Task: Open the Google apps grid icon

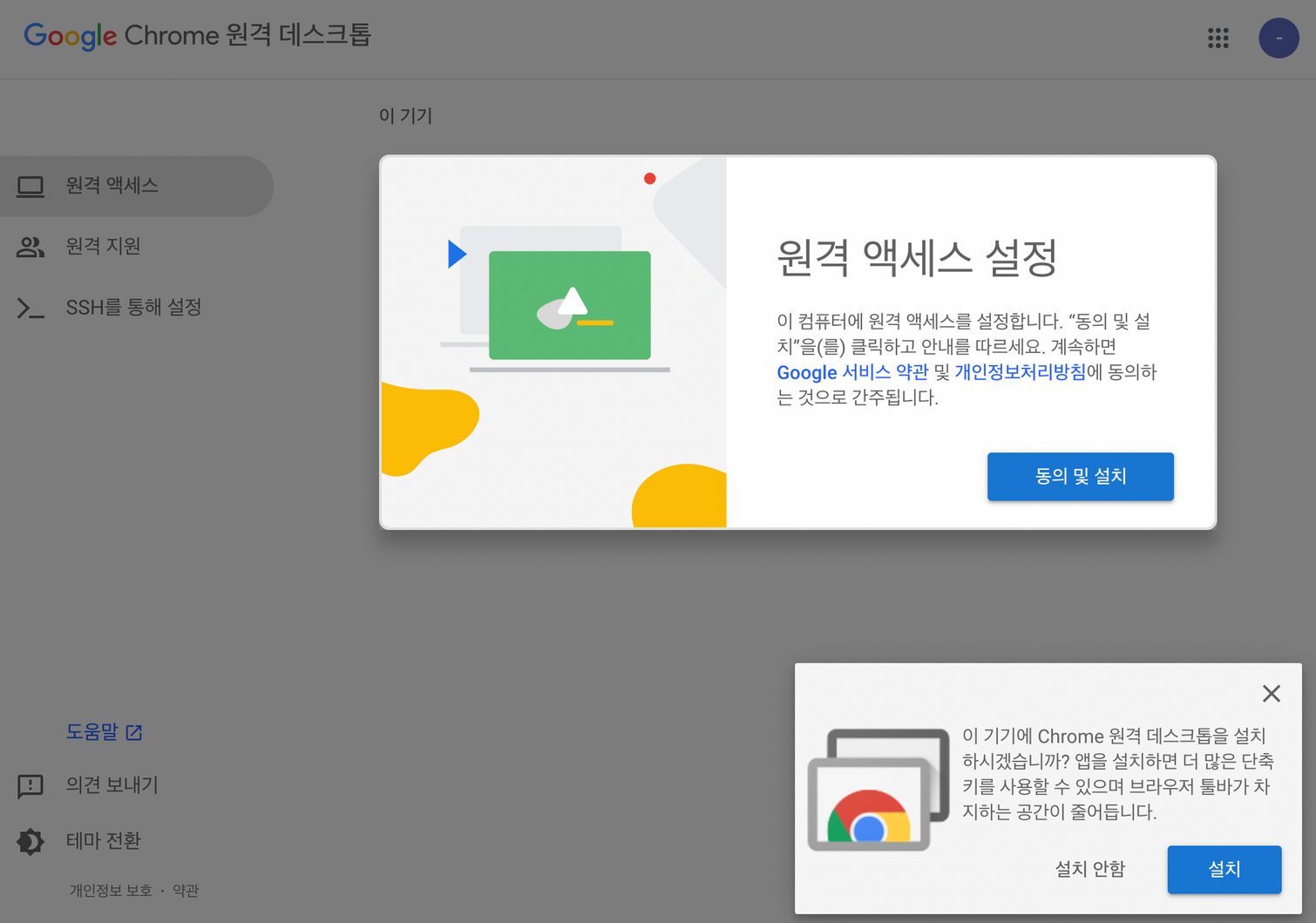Action: click(x=1218, y=37)
